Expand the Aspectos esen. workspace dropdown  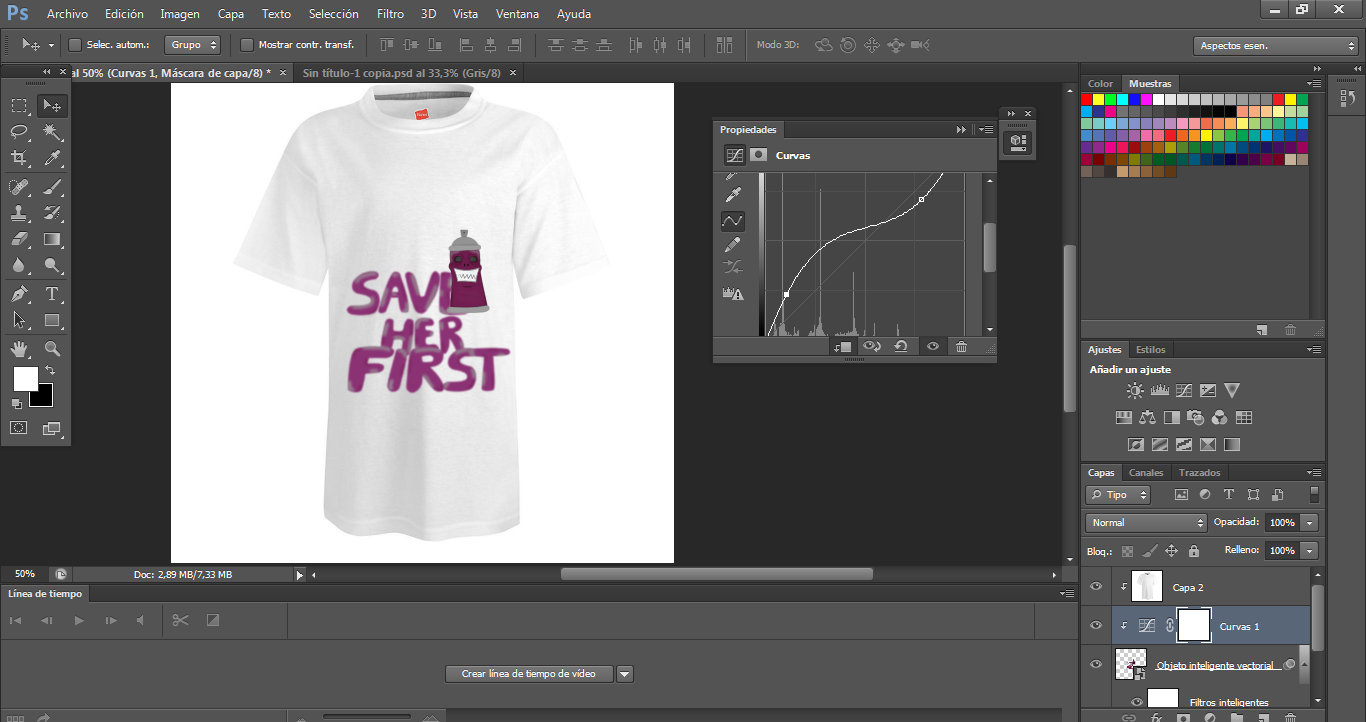click(1275, 46)
